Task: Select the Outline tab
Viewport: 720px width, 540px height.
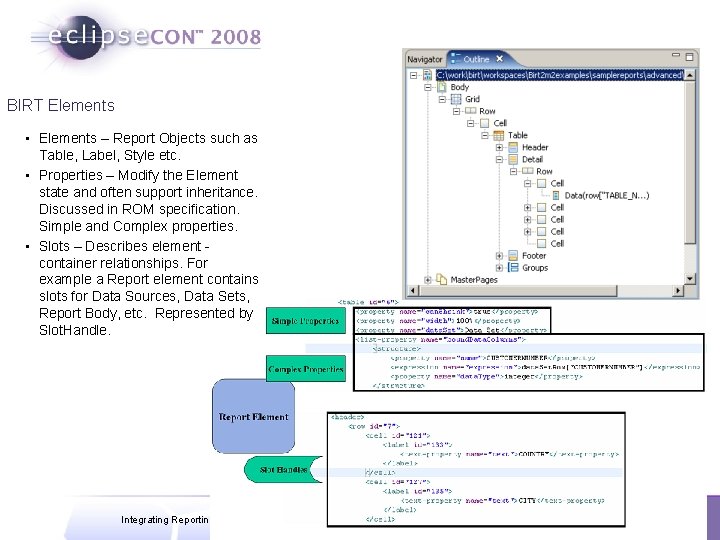Action: [476, 59]
